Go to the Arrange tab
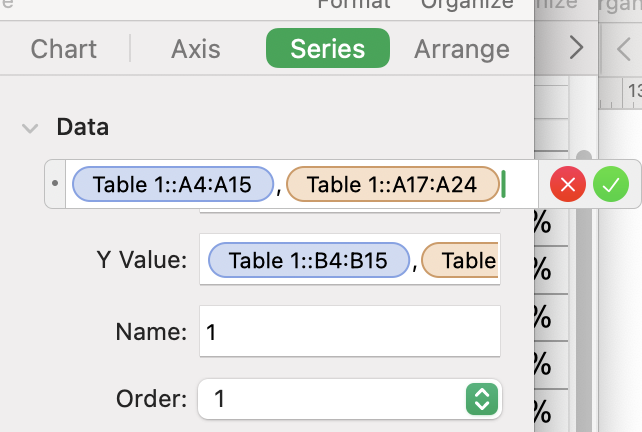642x432 pixels. coord(462,48)
